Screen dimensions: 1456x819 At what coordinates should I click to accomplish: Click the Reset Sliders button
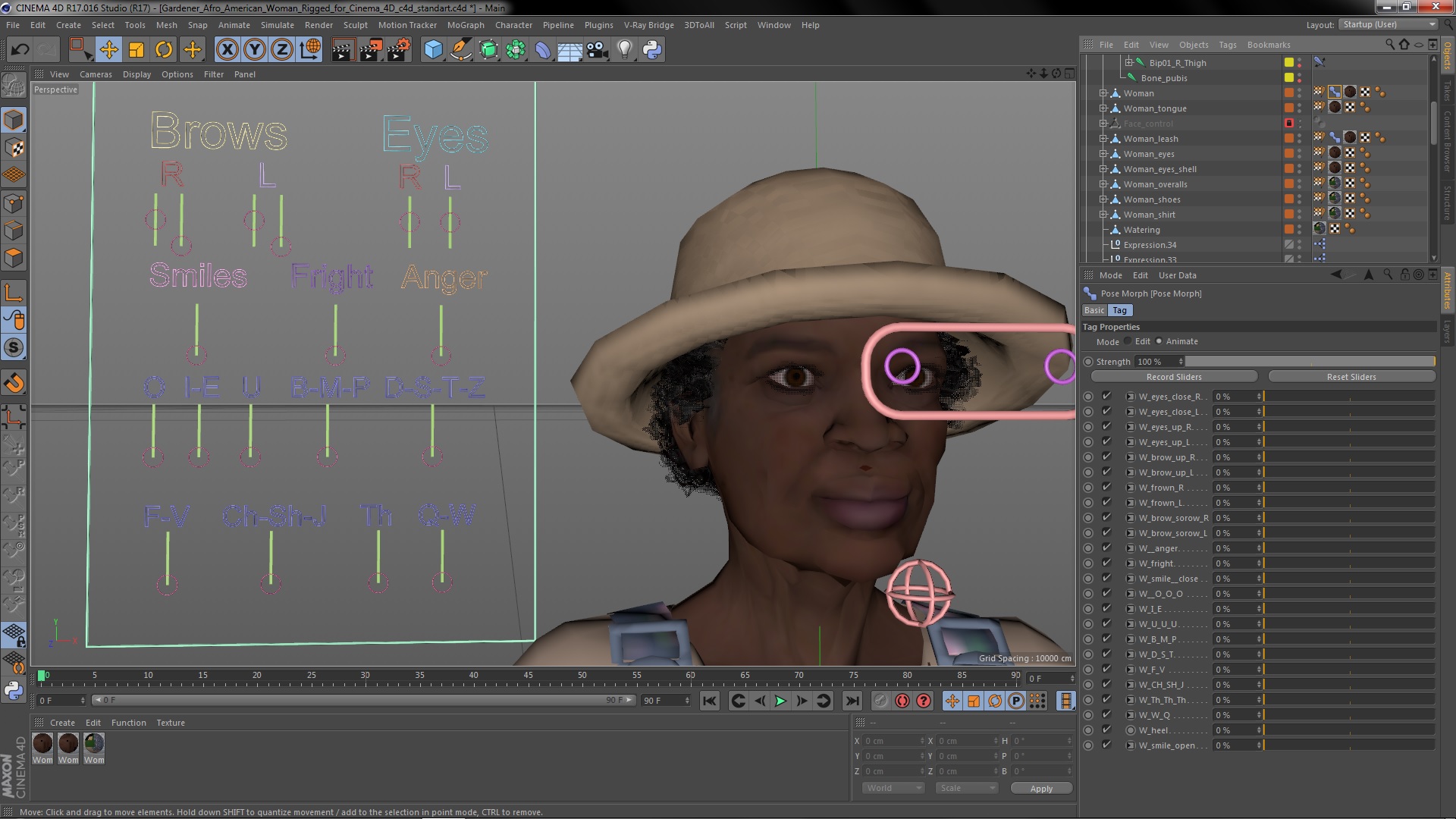pyautogui.click(x=1351, y=377)
